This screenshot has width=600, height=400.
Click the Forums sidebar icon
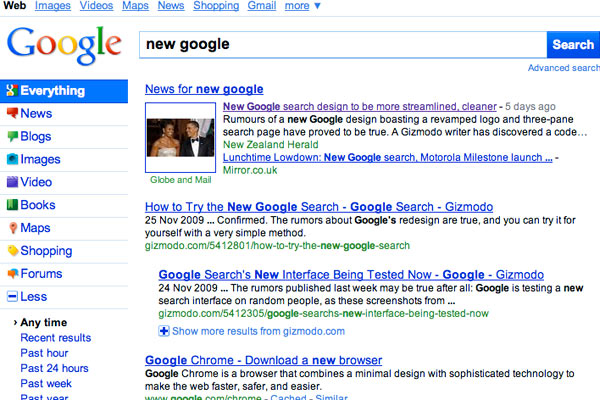click(x=12, y=274)
